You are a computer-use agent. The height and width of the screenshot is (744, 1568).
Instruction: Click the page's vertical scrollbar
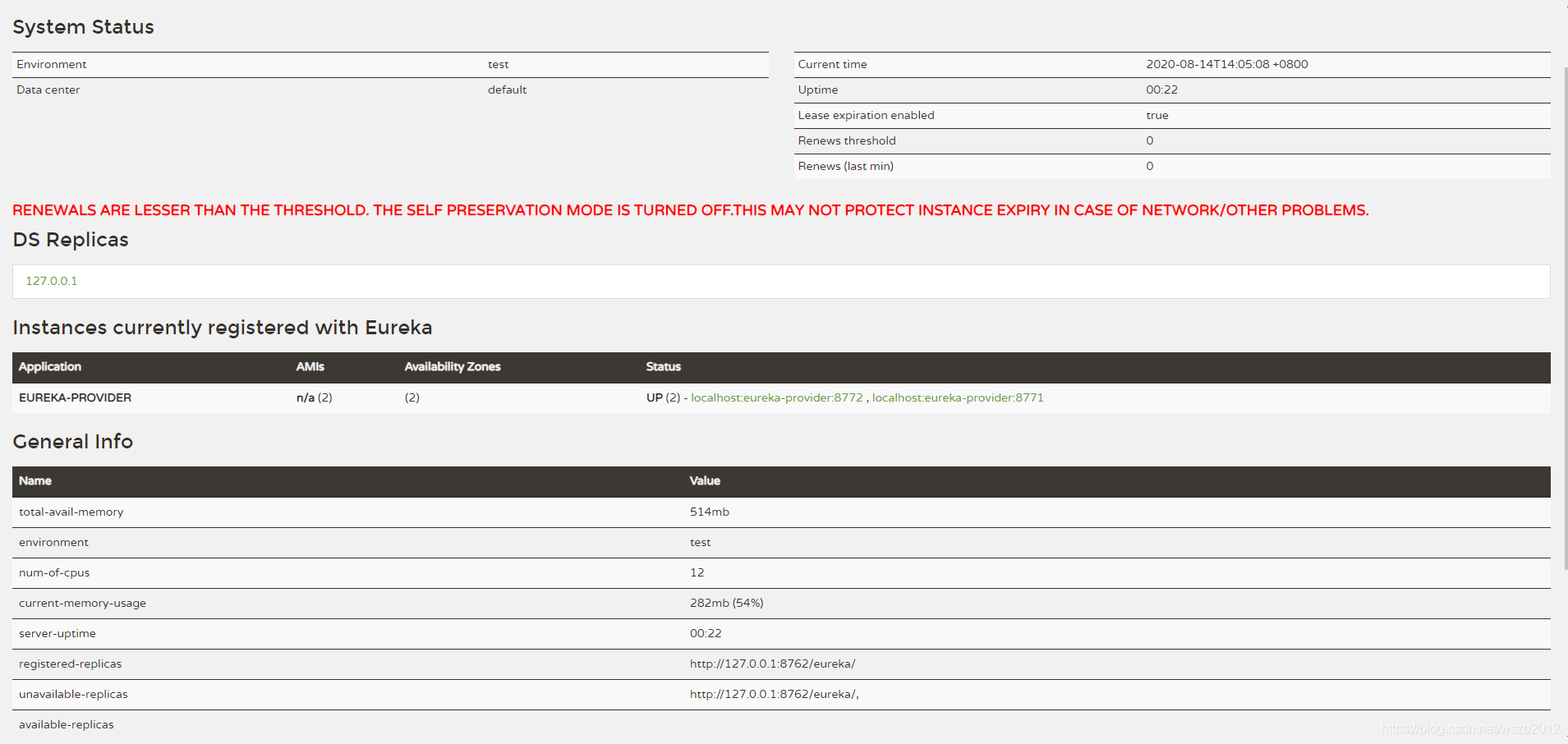point(1565,320)
